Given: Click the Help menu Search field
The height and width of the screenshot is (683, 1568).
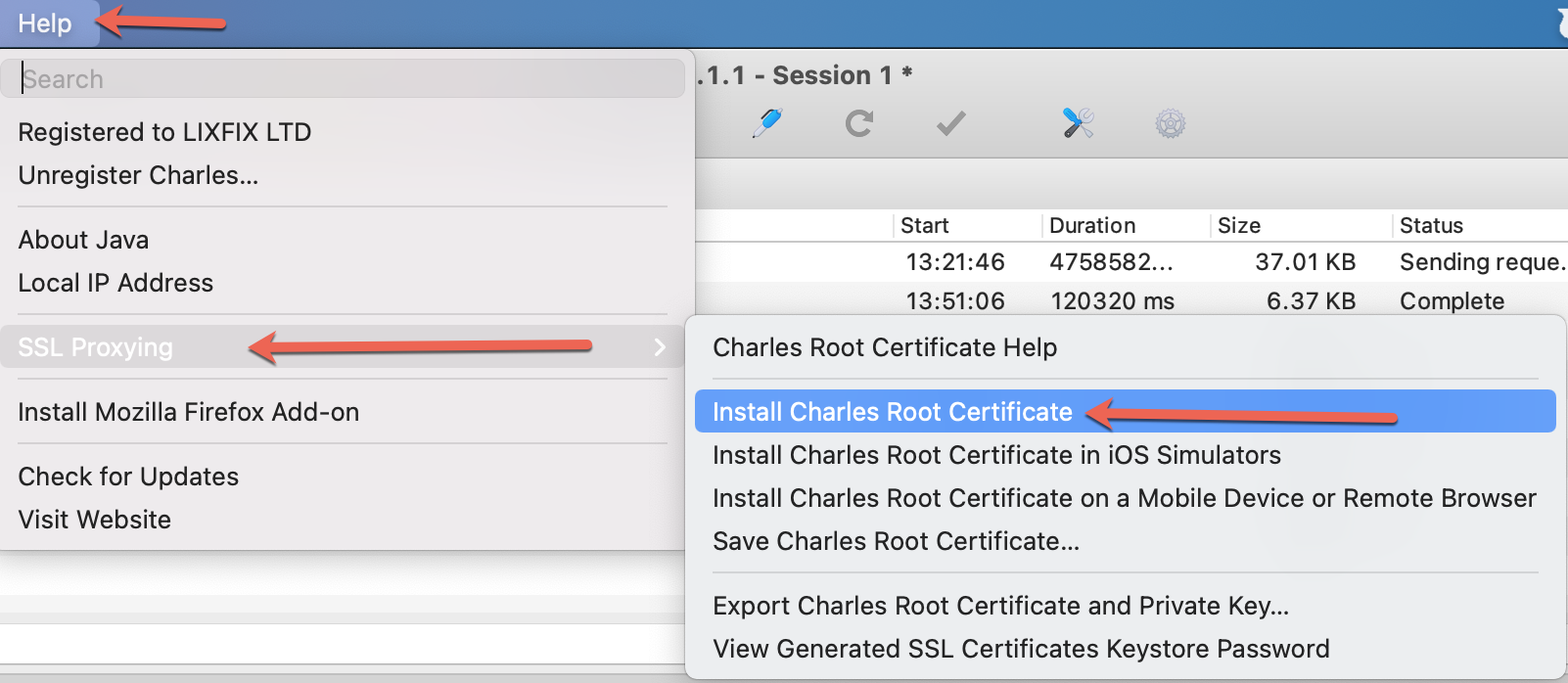Looking at the screenshot, I should [343, 78].
